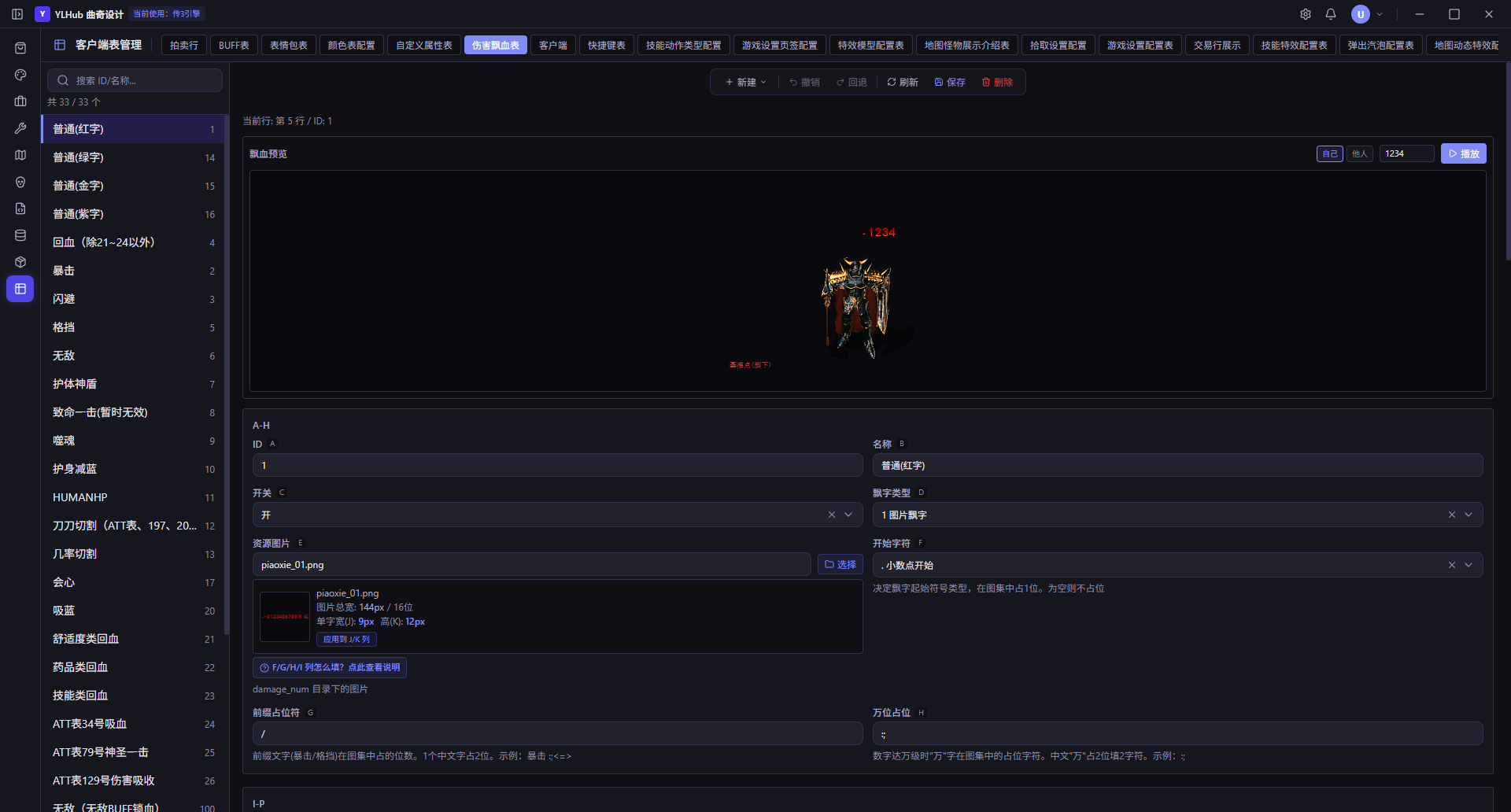Click the piaoxie_01.png image thumbnail
This screenshot has width=1511, height=812.
285,617
